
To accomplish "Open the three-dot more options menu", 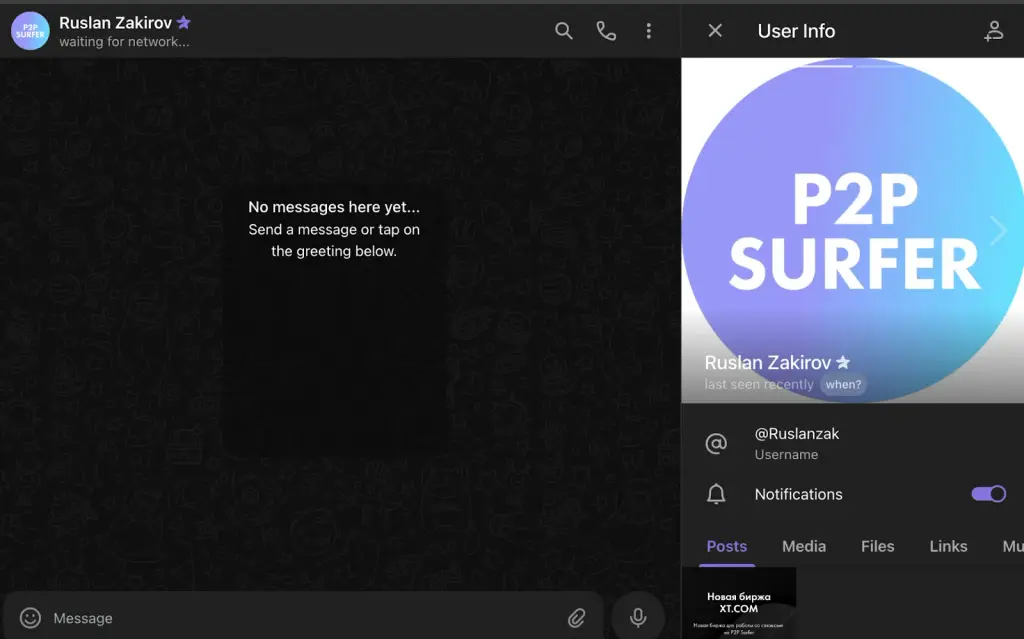I will coord(648,31).
